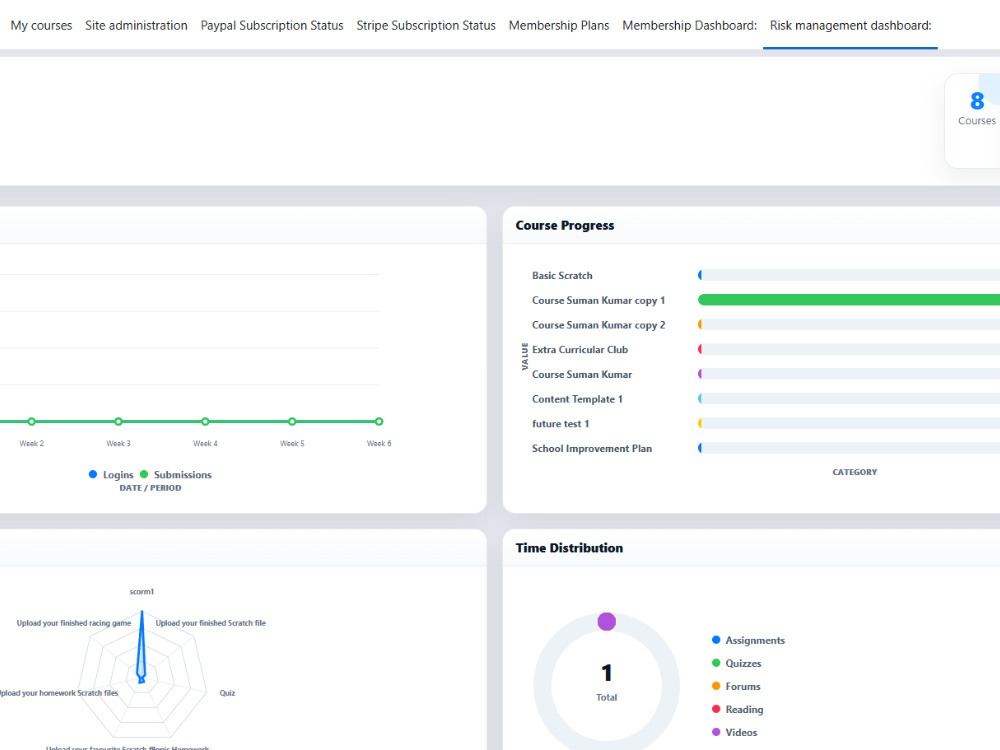
Task: Toggle Quizzes in Time Distribution legend
Action: [737, 663]
